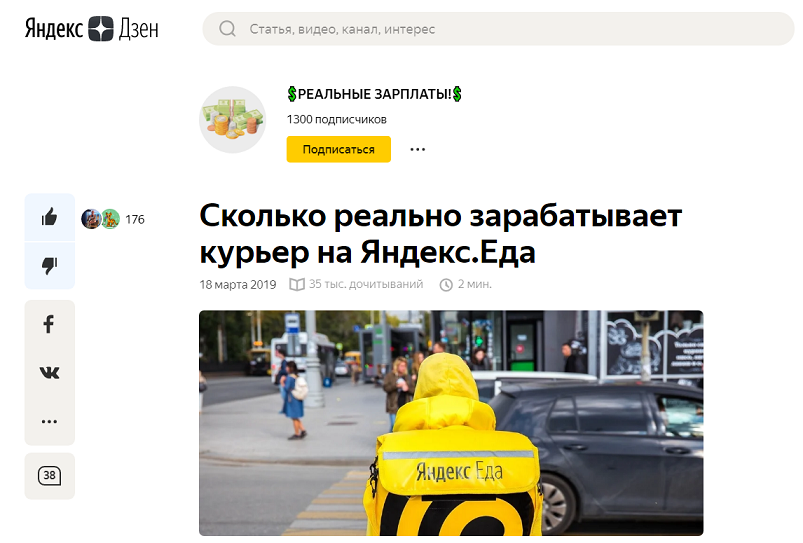This screenshot has height=543, width=803.
Task: Open РЕАЛЬНЫЕ ЗАРПЛАТЫ channel link
Action: 374,94
